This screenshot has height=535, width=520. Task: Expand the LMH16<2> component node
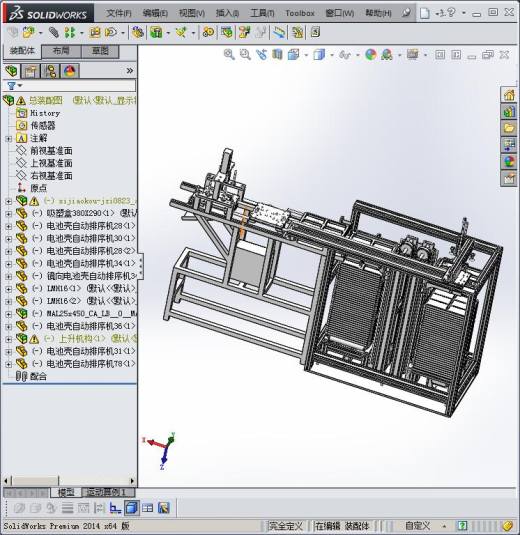tap(9, 301)
